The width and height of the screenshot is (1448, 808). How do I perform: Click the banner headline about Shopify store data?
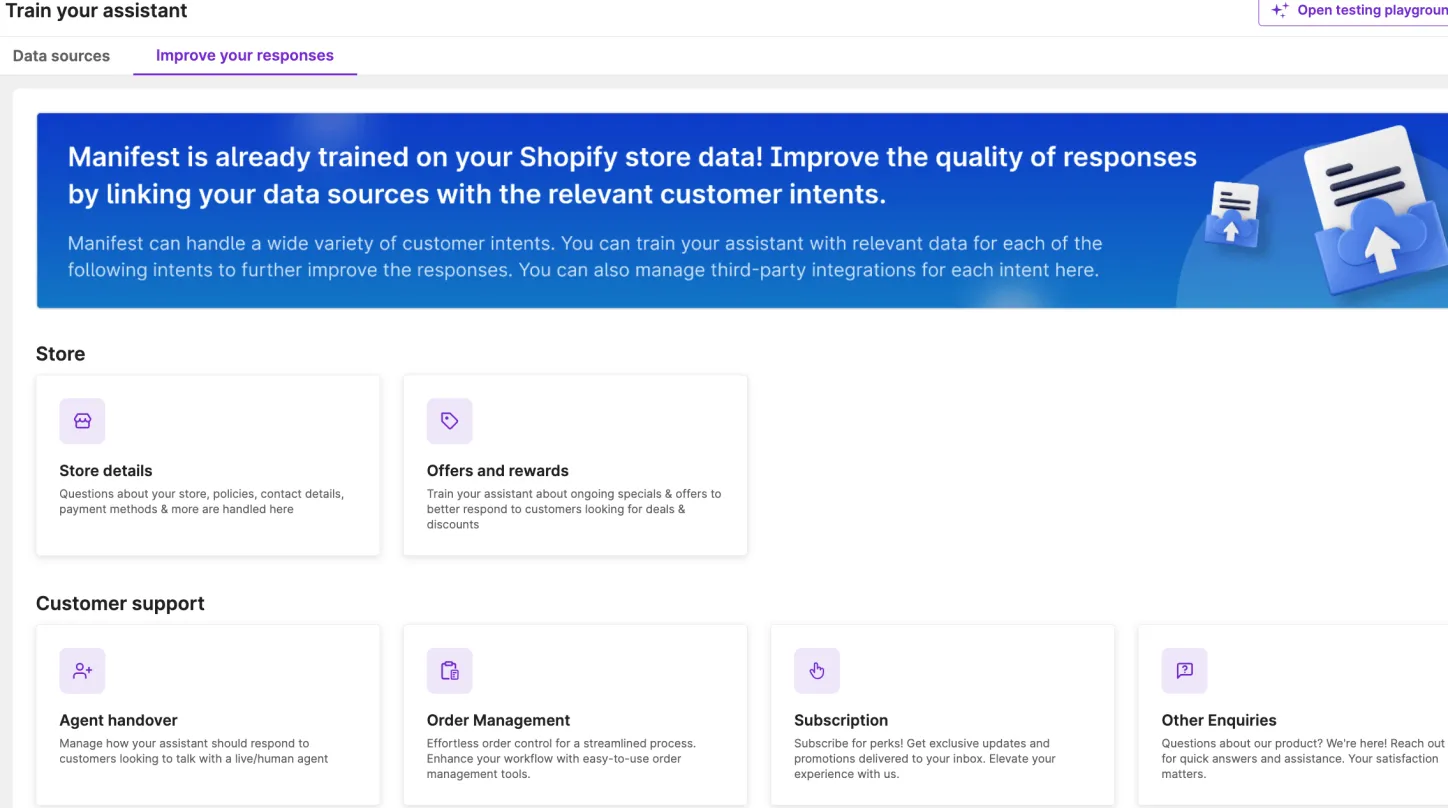[x=632, y=175]
